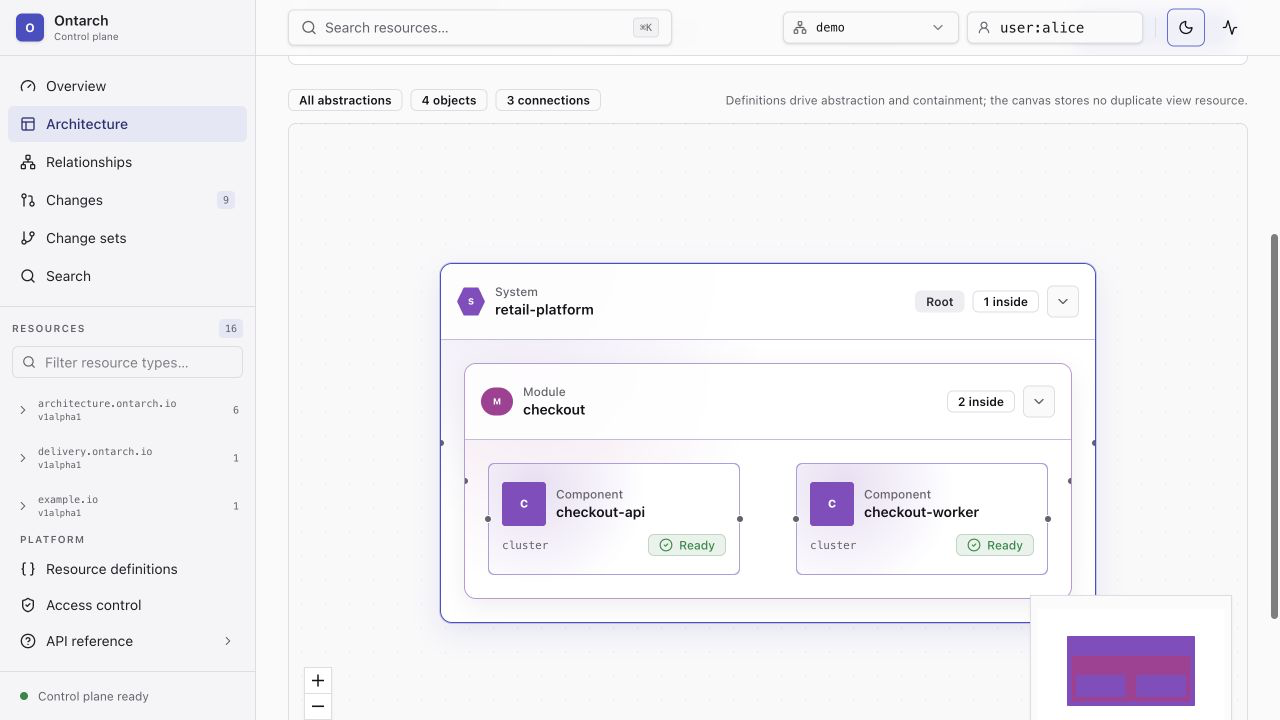
Task: Zoom out the canvas with minus
Action: click(318, 707)
